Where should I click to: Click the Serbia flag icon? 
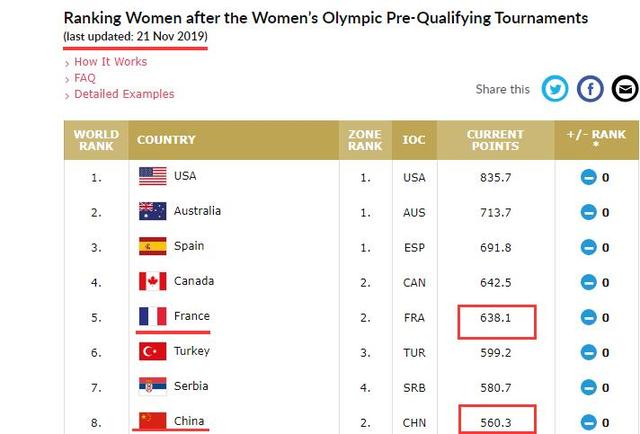[153, 386]
